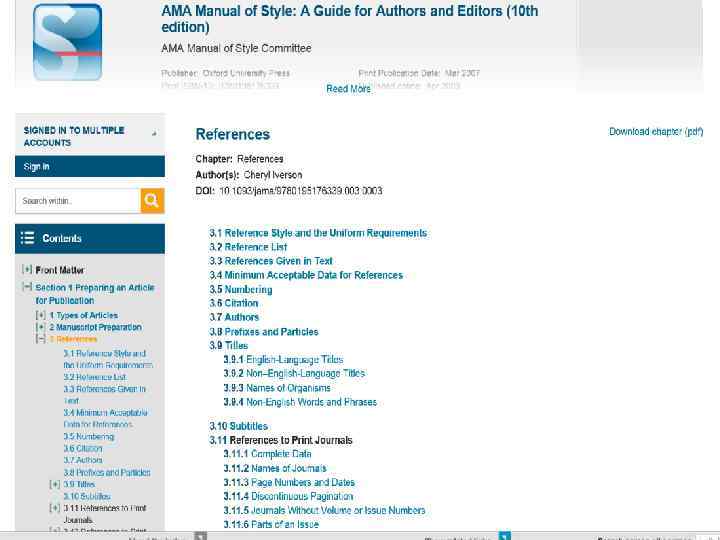Expand the 3.9 Titles sidebar node

tap(55, 484)
